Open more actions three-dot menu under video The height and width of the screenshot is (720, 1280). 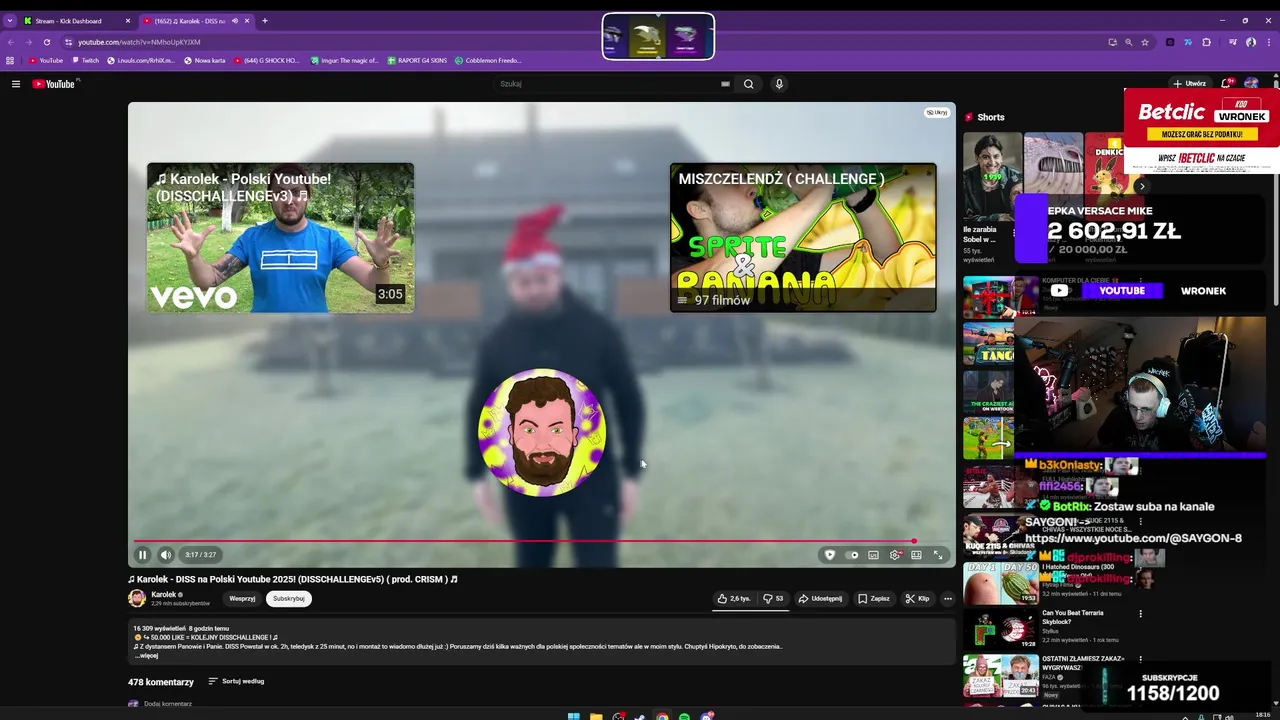(x=948, y=599)
